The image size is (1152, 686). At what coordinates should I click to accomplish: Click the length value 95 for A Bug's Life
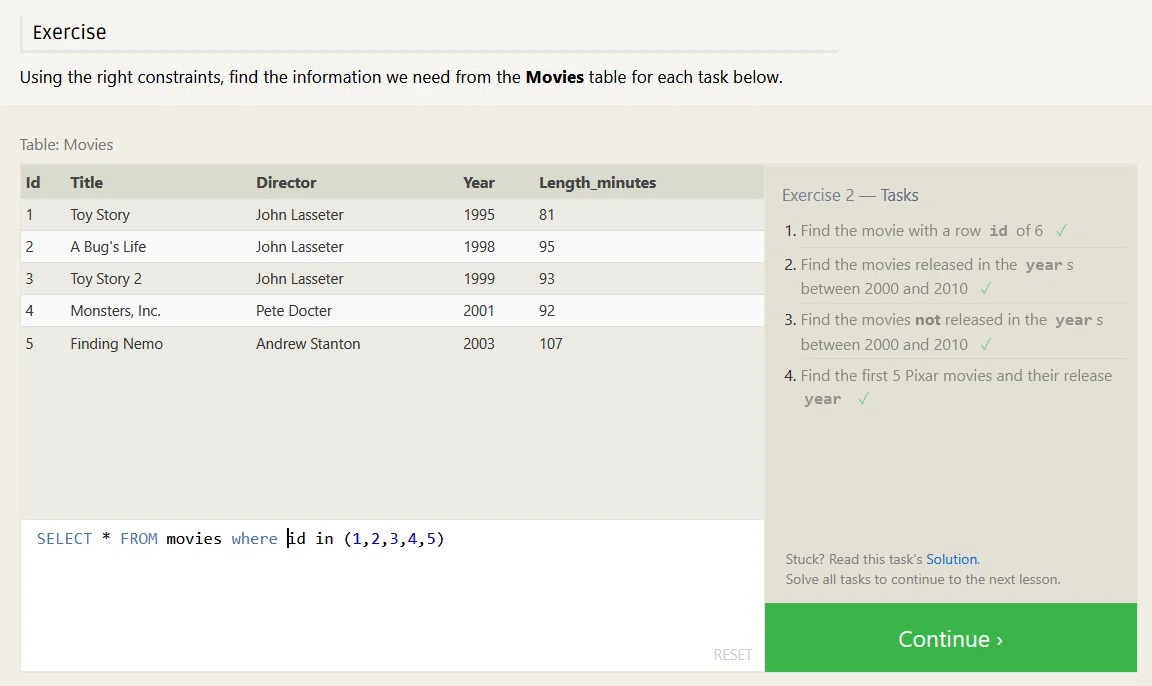[x=547, y=247]
